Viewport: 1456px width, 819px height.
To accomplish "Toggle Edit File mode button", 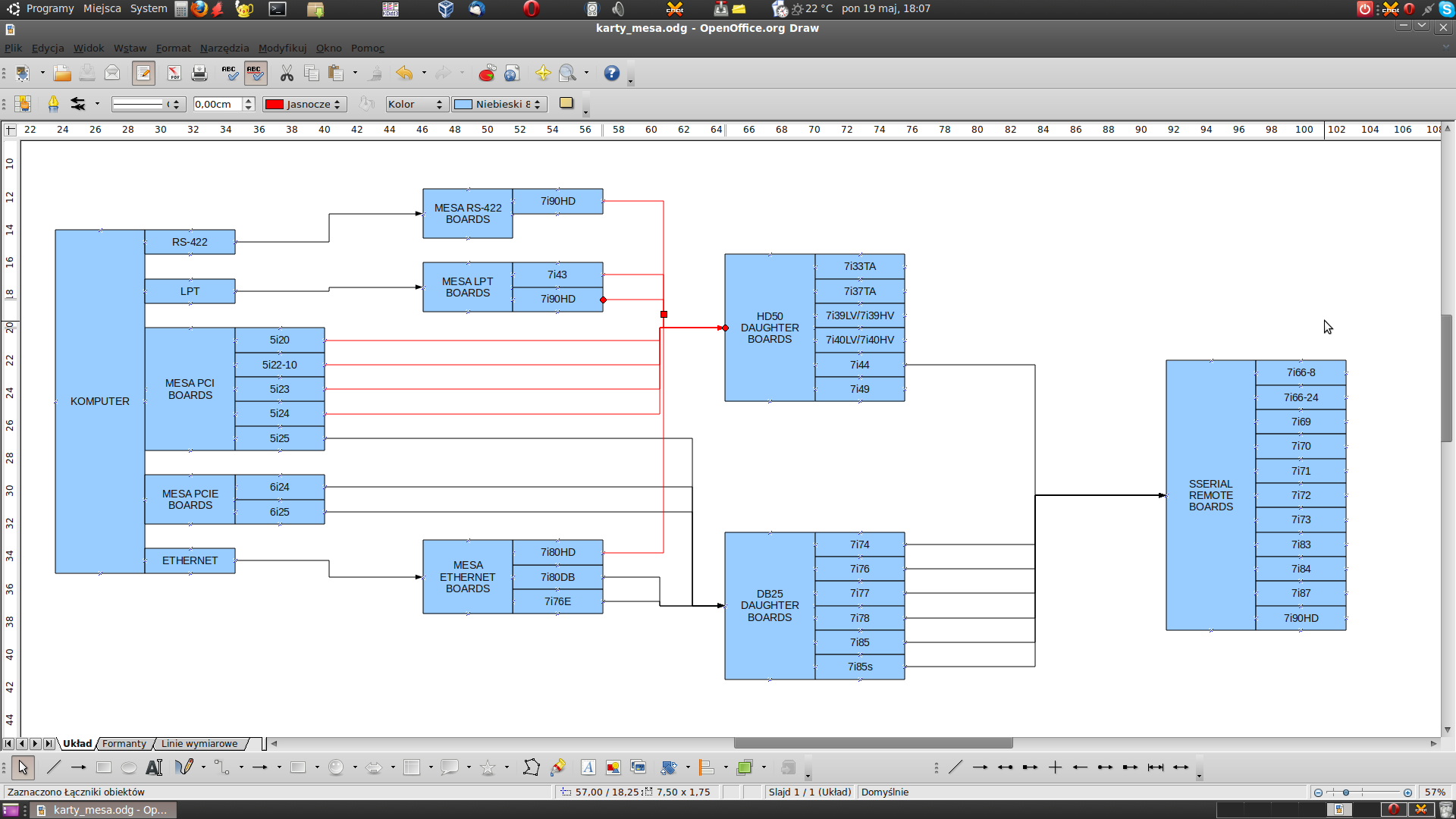I will tap(143, 73).
